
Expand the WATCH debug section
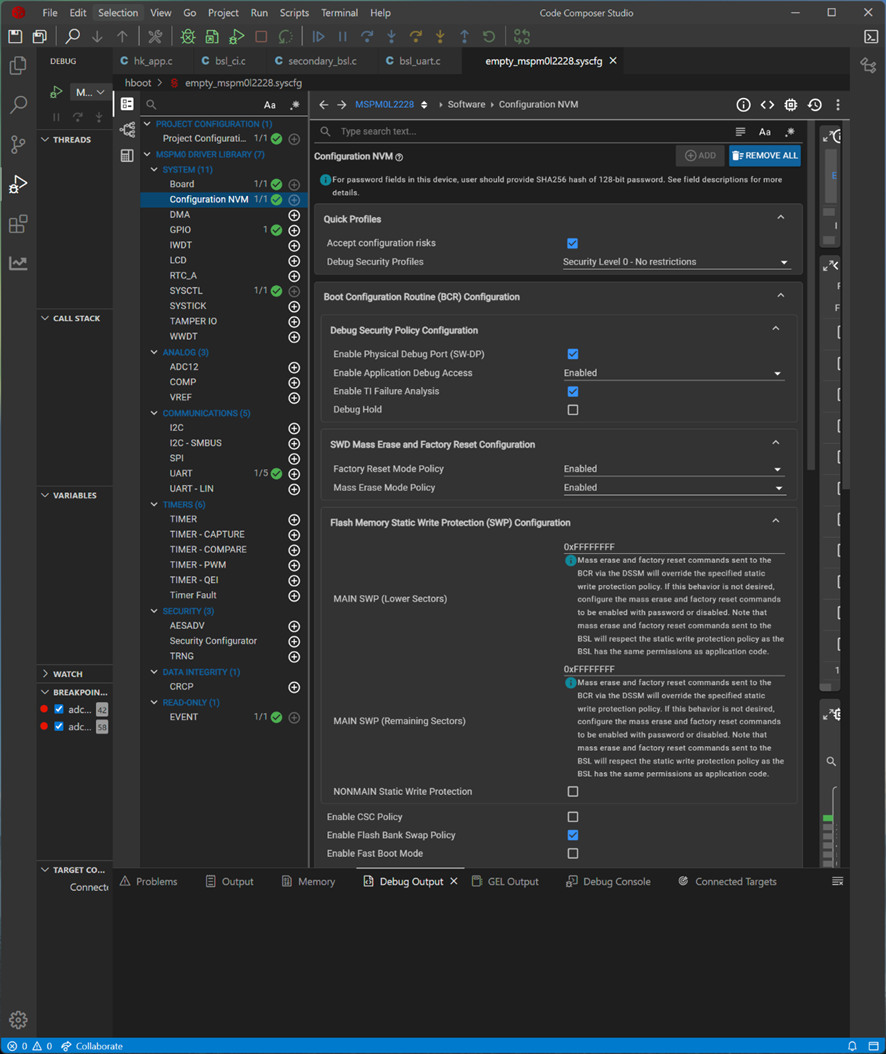45,674
